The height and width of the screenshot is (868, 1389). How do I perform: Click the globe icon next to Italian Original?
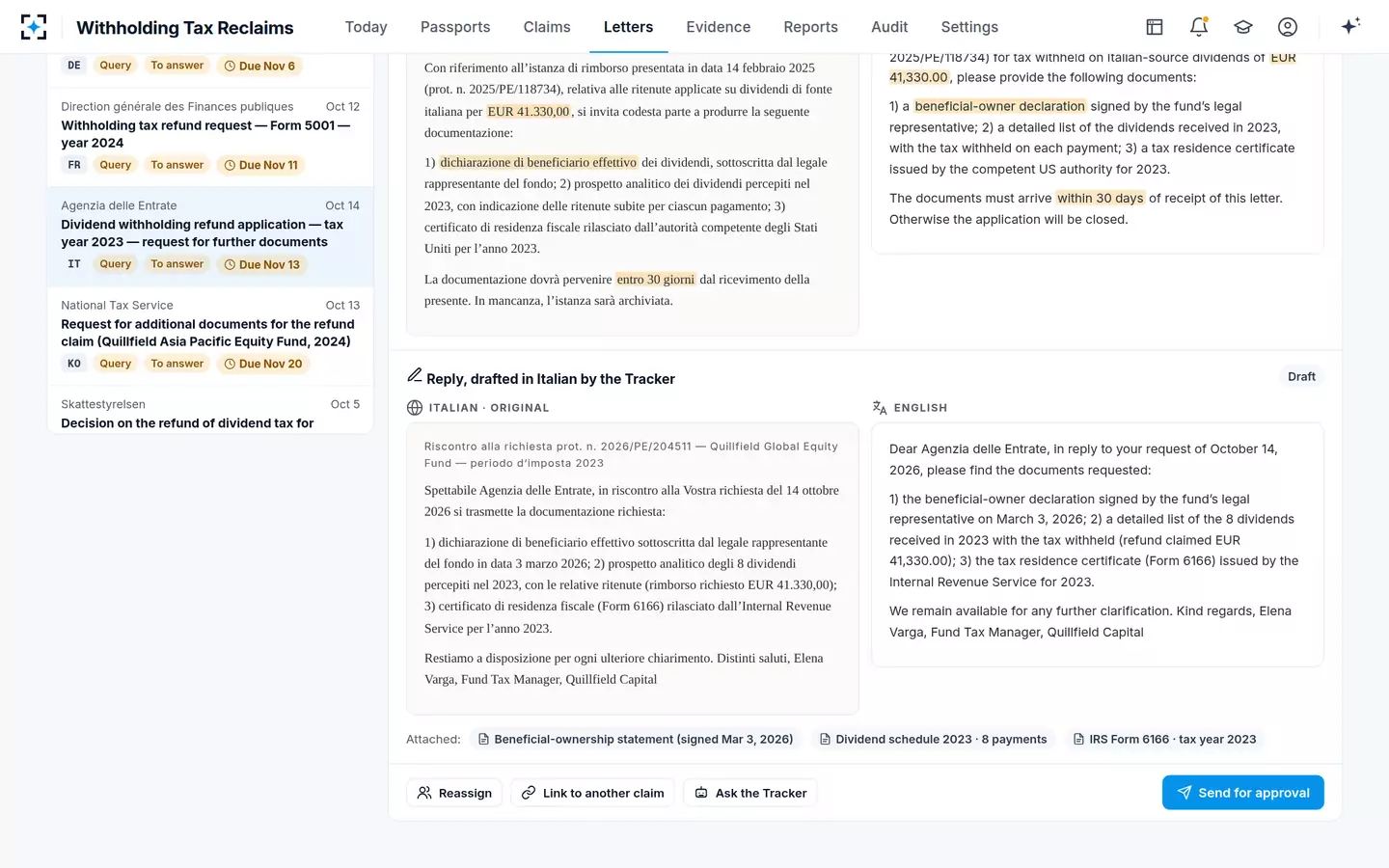coord(415,408)
